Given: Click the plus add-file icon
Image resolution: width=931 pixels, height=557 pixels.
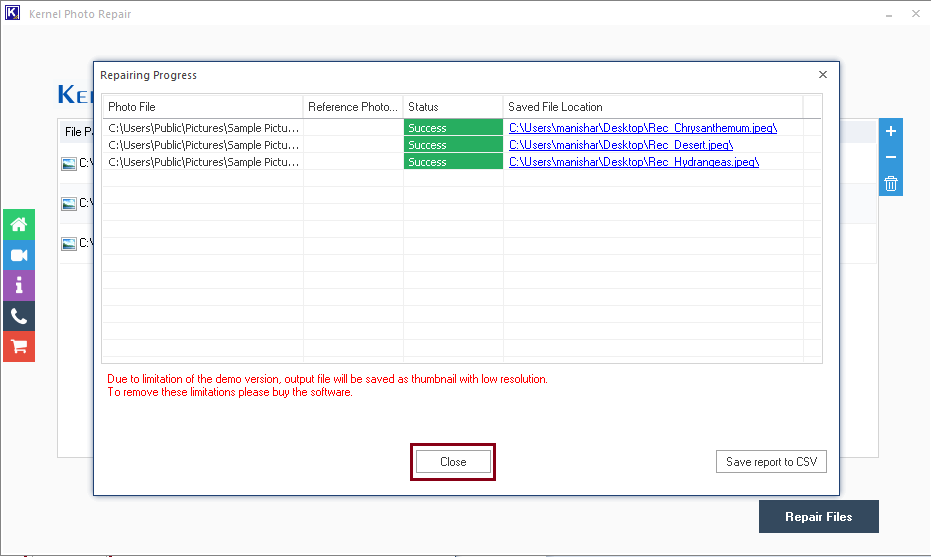Looking at the screenshot, I should (x=891, y=131).
